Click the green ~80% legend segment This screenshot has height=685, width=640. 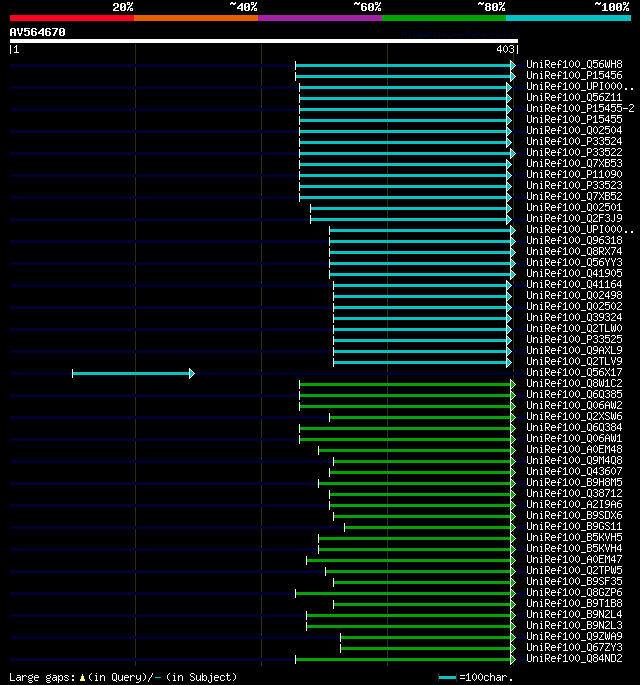[x=444, y=18]
